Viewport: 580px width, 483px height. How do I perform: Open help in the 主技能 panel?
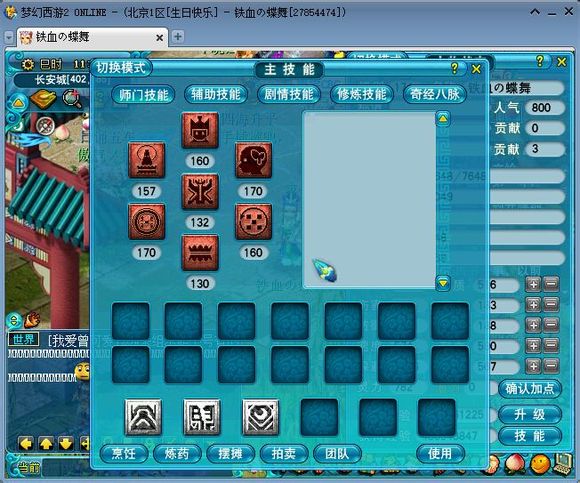point(455,68)
